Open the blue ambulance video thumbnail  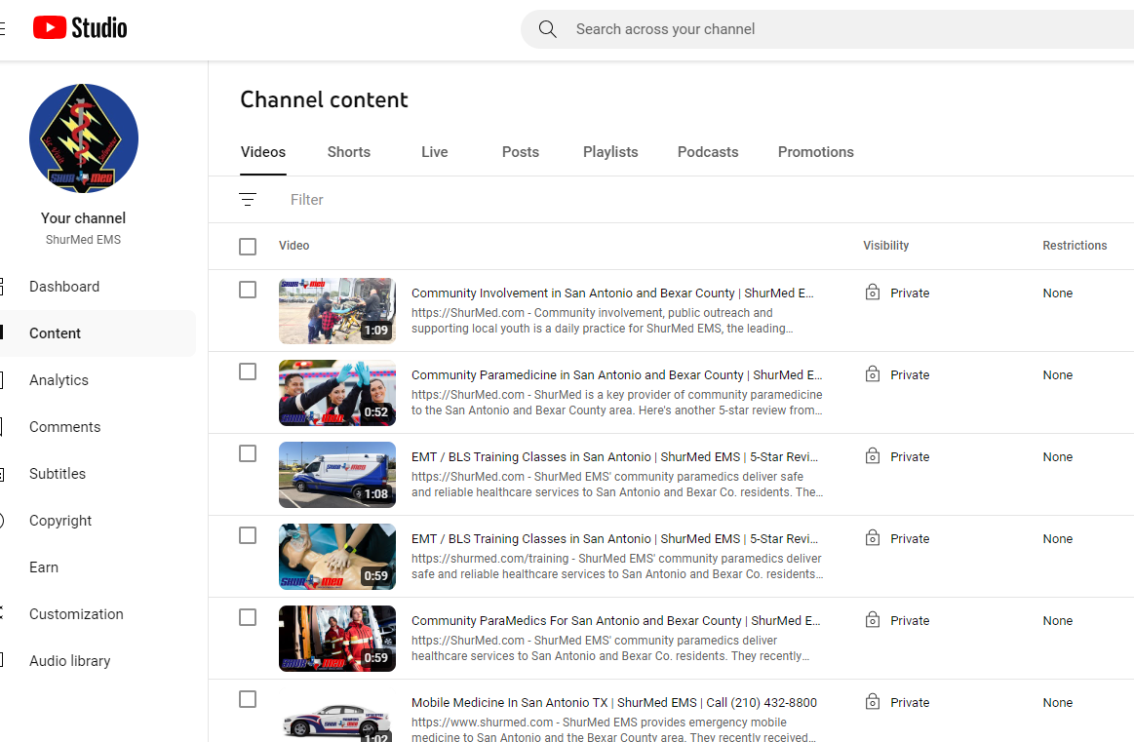337,474
